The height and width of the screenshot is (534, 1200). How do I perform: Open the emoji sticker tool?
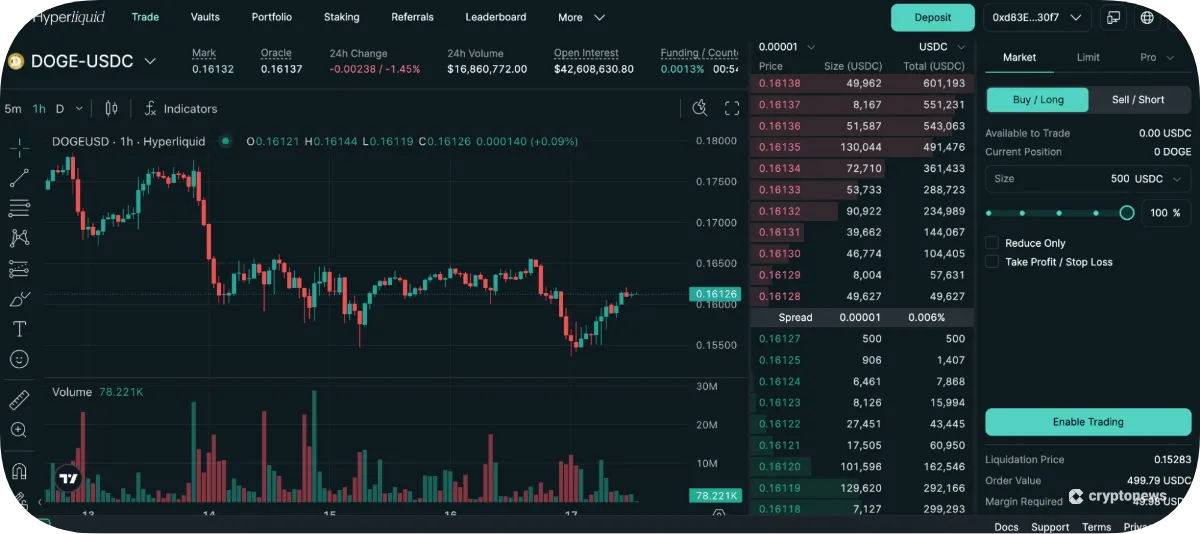pos(19,359)
